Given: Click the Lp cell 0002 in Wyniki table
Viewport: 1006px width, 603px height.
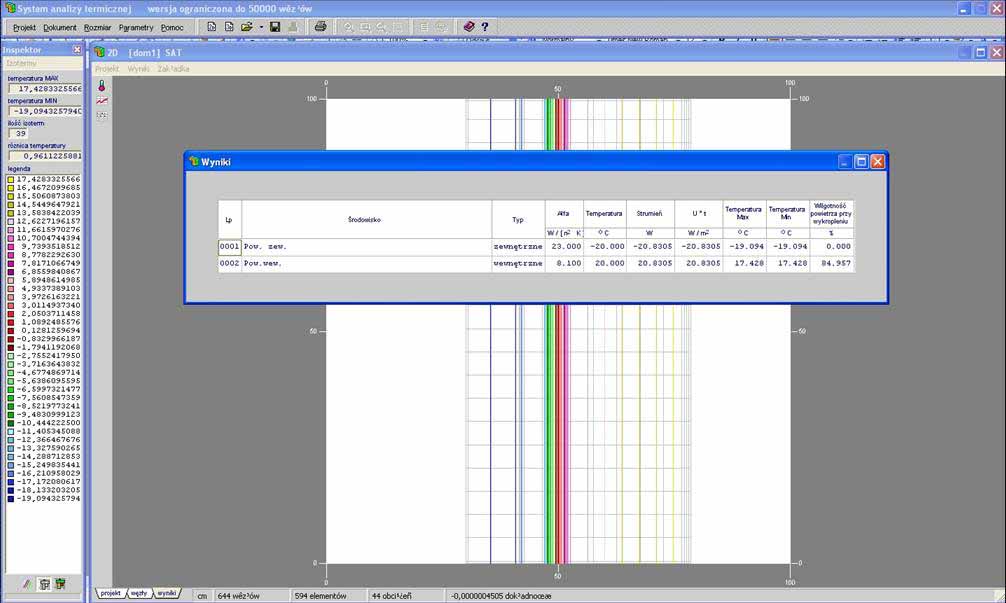Looking at the screenshot, I should (x=229, y=264).
